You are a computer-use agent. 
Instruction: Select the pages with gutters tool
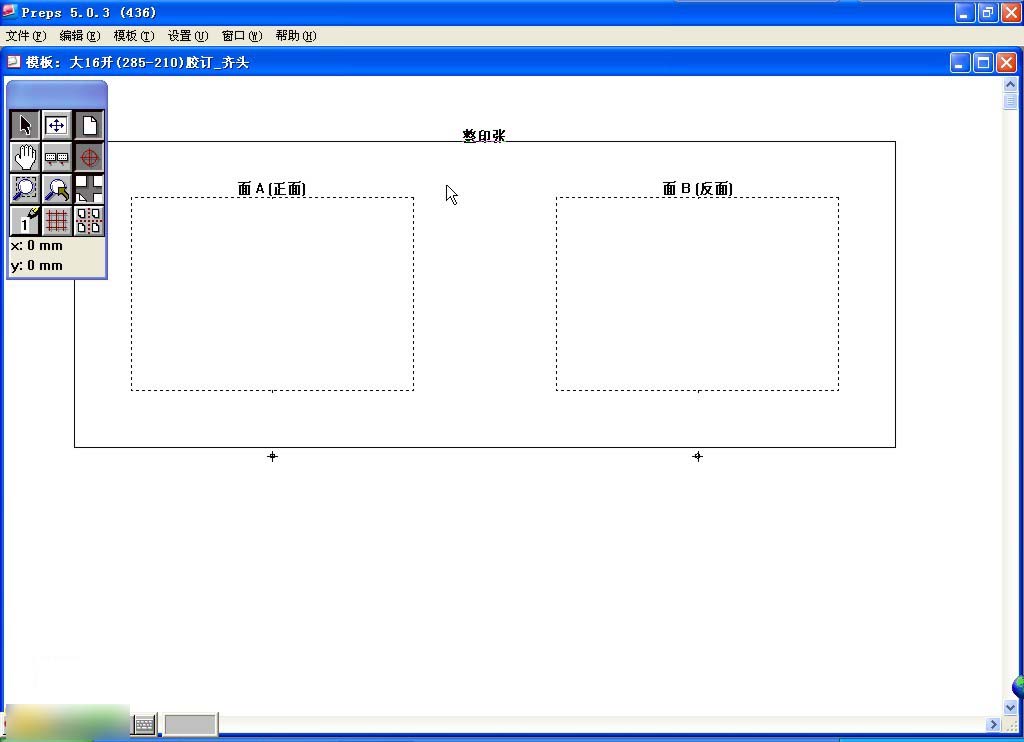click(89, 221)
